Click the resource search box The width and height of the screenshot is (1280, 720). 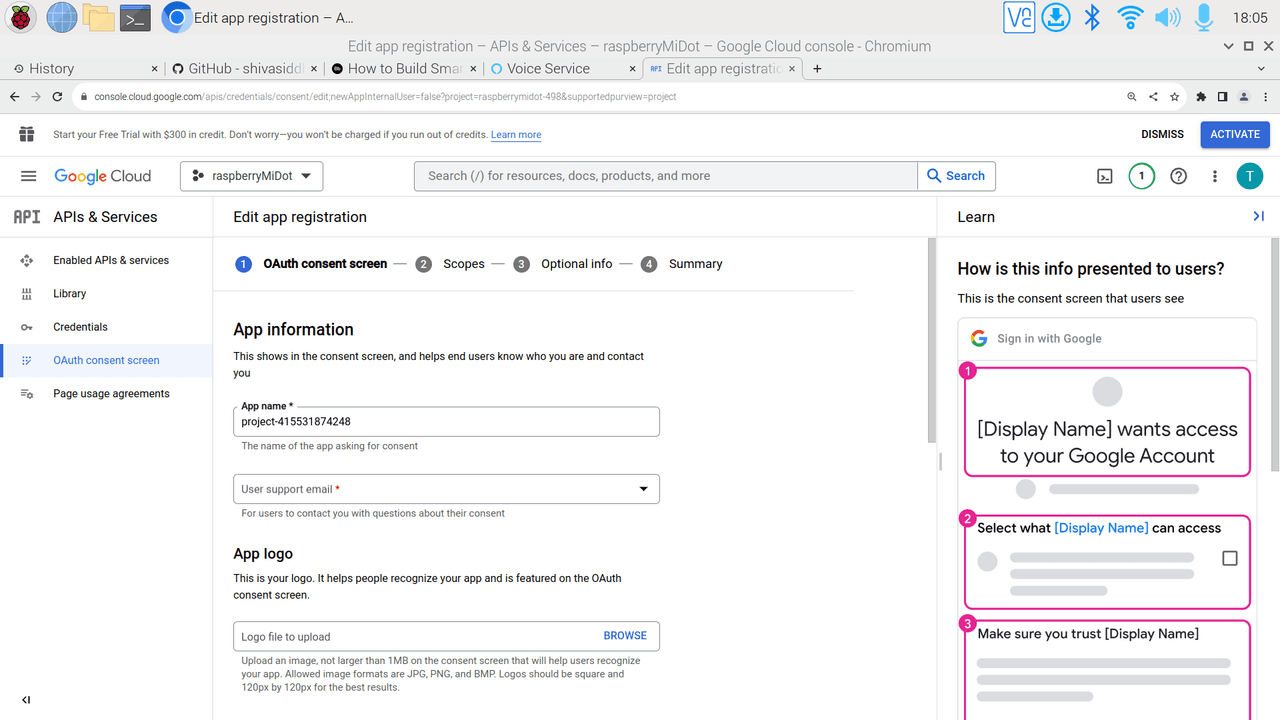click(x=666, y=176)
